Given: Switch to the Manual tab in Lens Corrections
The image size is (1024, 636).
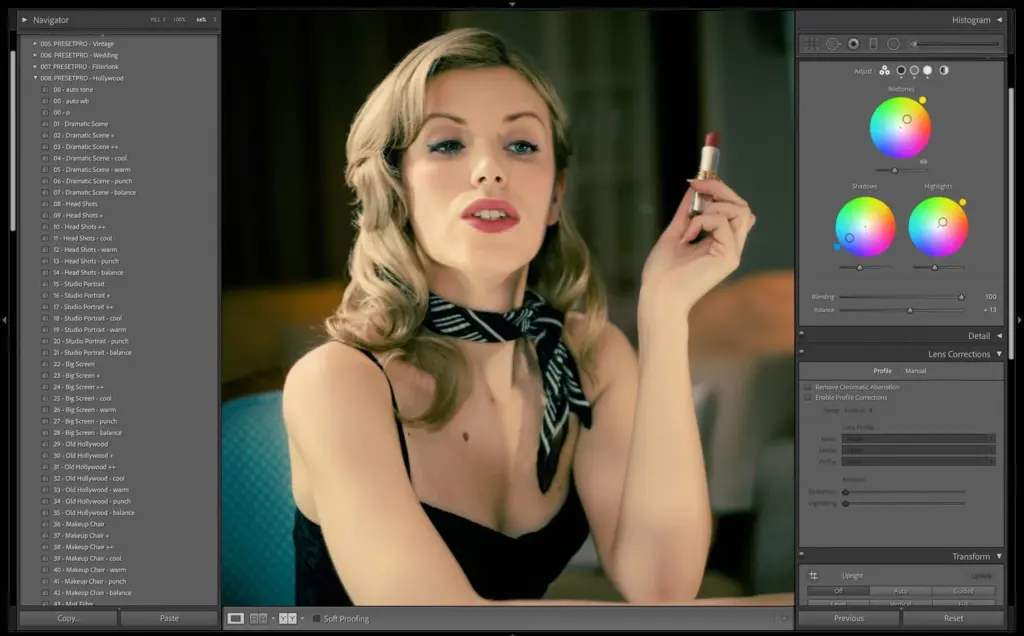Looking at the screenshot, I should tap(916, 370).
